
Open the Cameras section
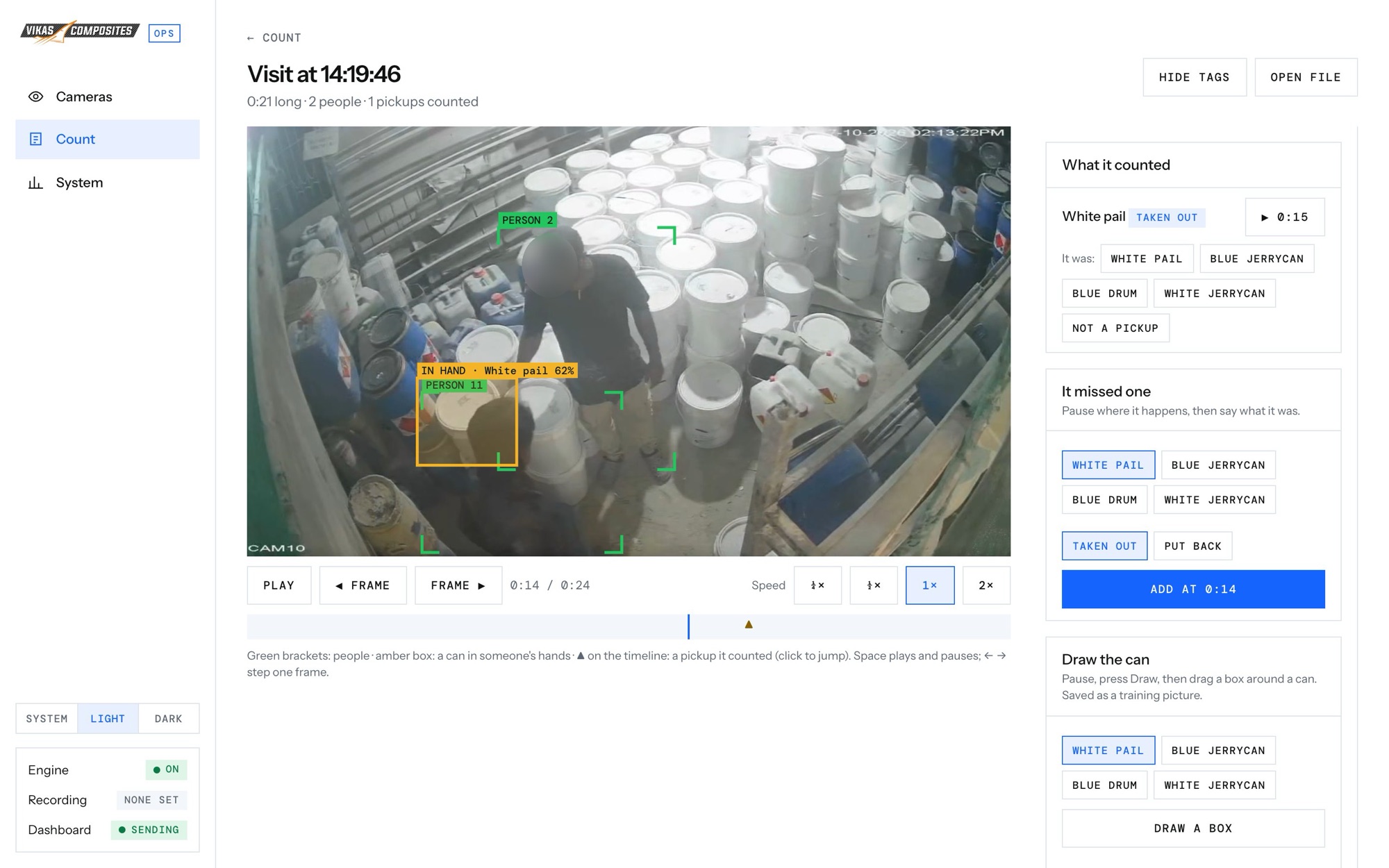pos(108,97)
